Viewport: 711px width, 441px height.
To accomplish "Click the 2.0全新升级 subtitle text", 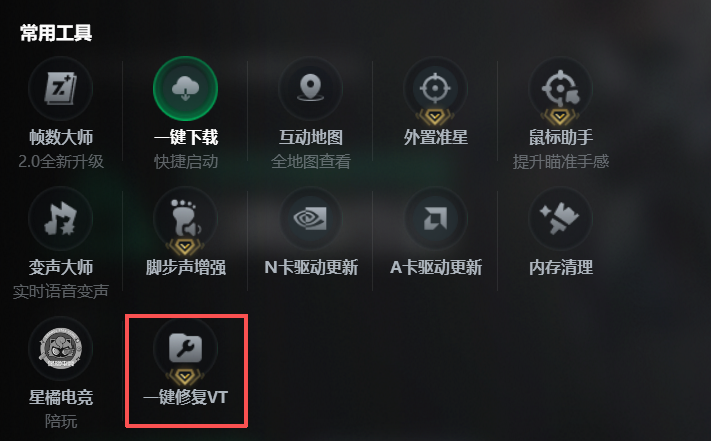I will 61,161.
